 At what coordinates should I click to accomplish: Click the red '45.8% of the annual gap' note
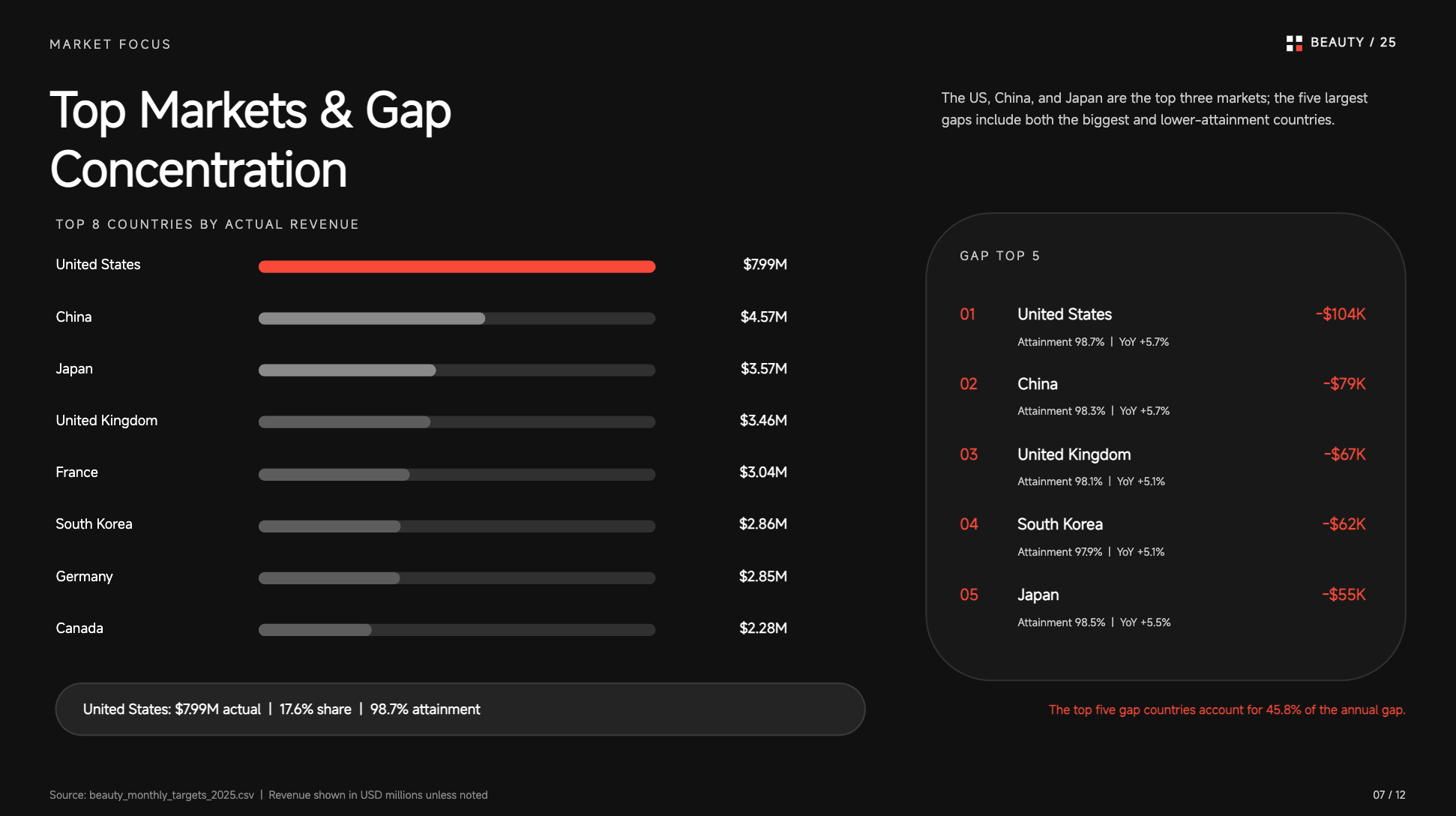tap(1227, 709)
